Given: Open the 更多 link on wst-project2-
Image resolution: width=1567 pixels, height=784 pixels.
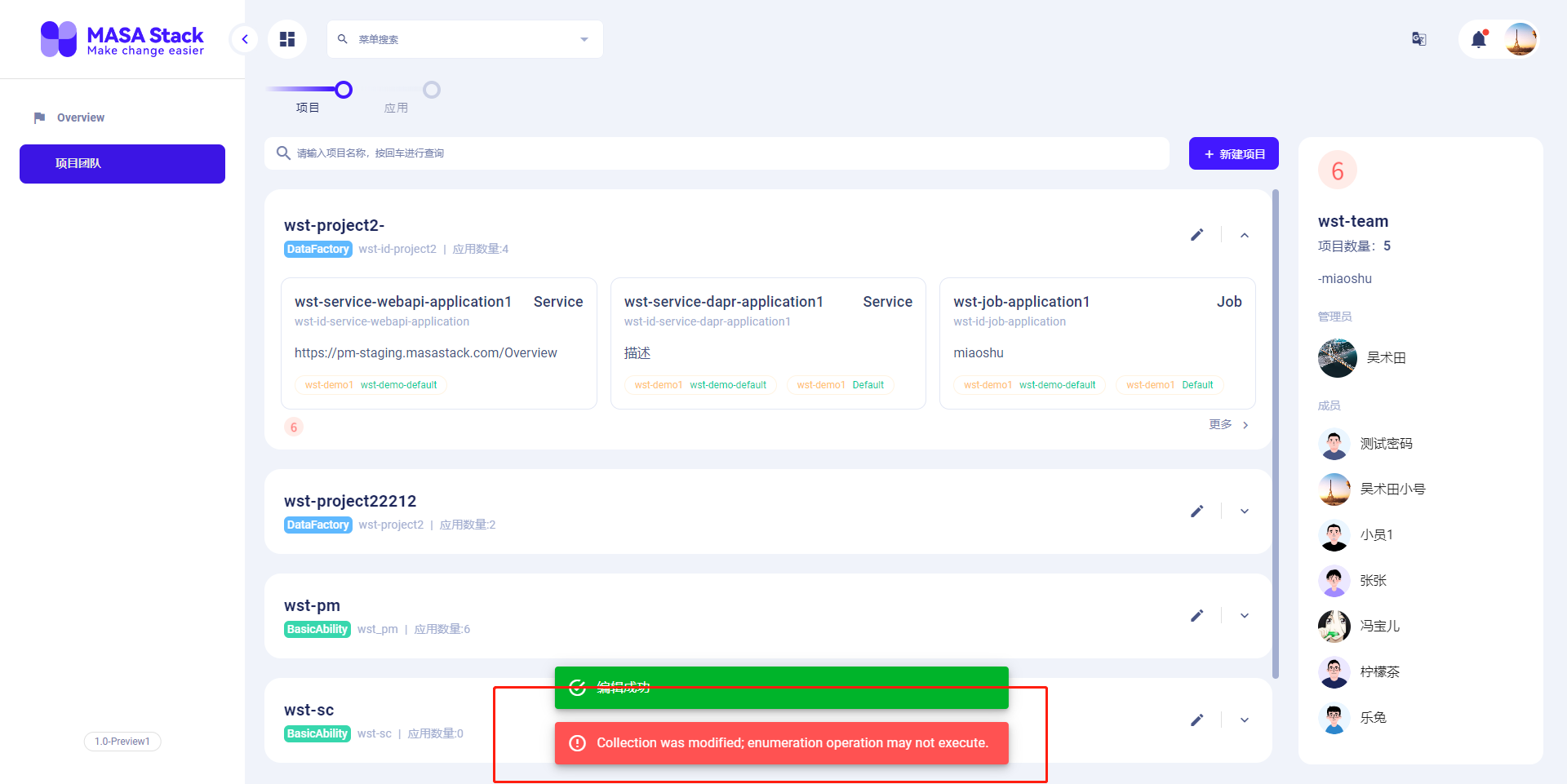Looking at the screenshot, I should tap(1219, 424).
